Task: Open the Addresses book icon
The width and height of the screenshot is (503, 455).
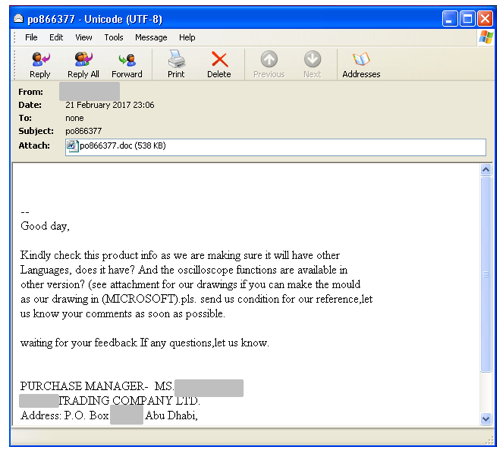Action: (x=361, y=65)
